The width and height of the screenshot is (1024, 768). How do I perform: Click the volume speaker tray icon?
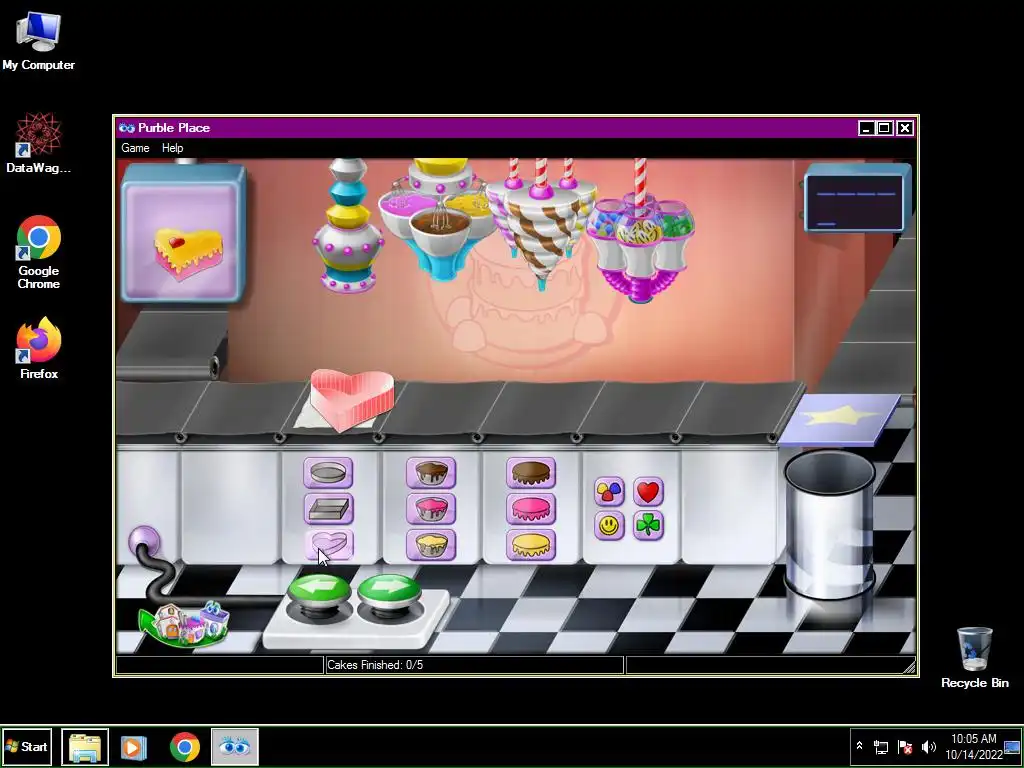click(x=929, y=746)
